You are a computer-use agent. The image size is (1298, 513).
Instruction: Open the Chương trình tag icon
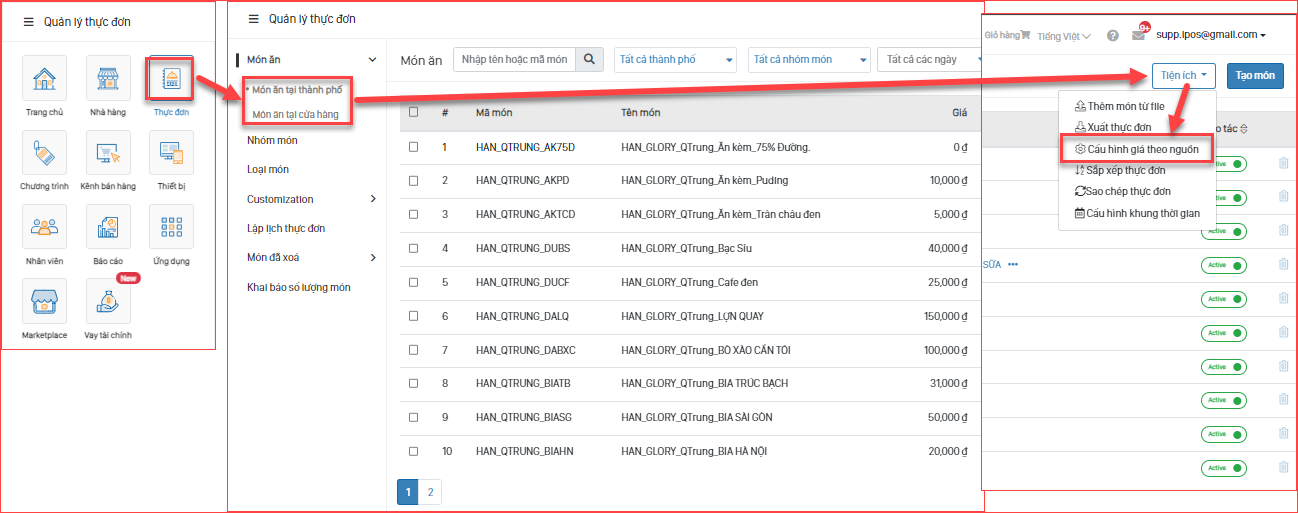pos(44,153)
